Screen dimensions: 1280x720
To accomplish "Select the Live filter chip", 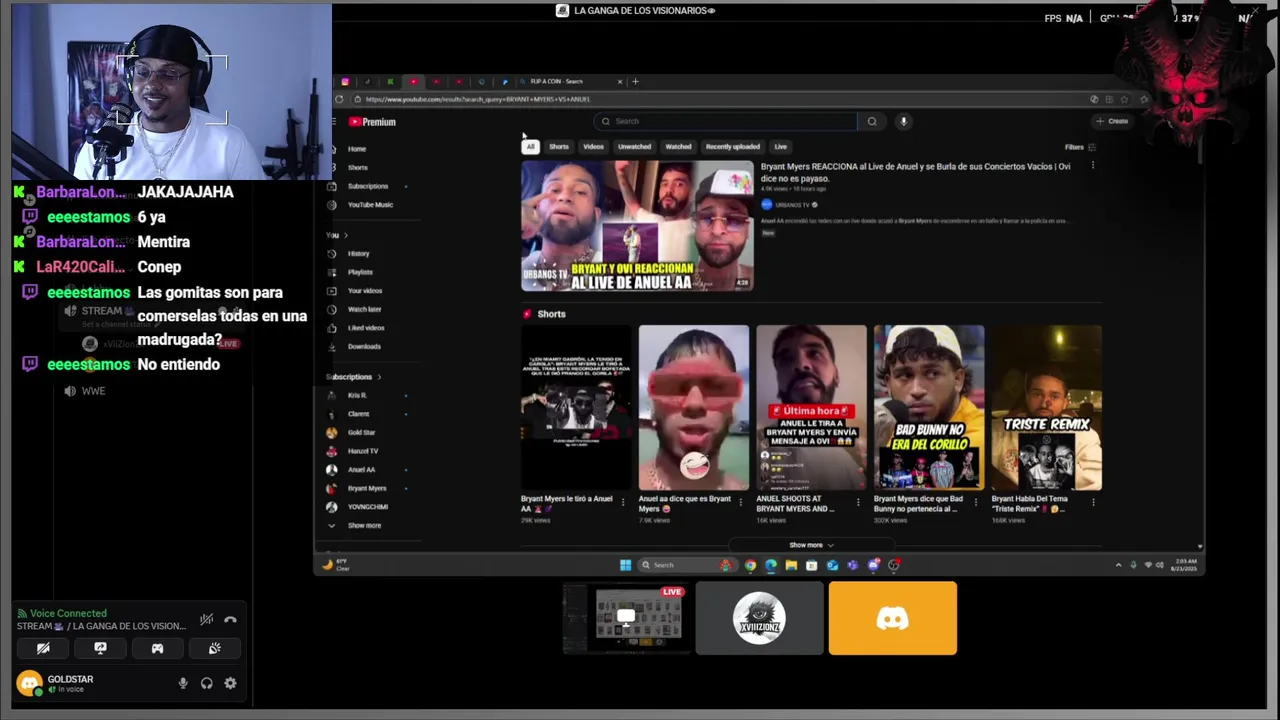I will click(780, 147).
